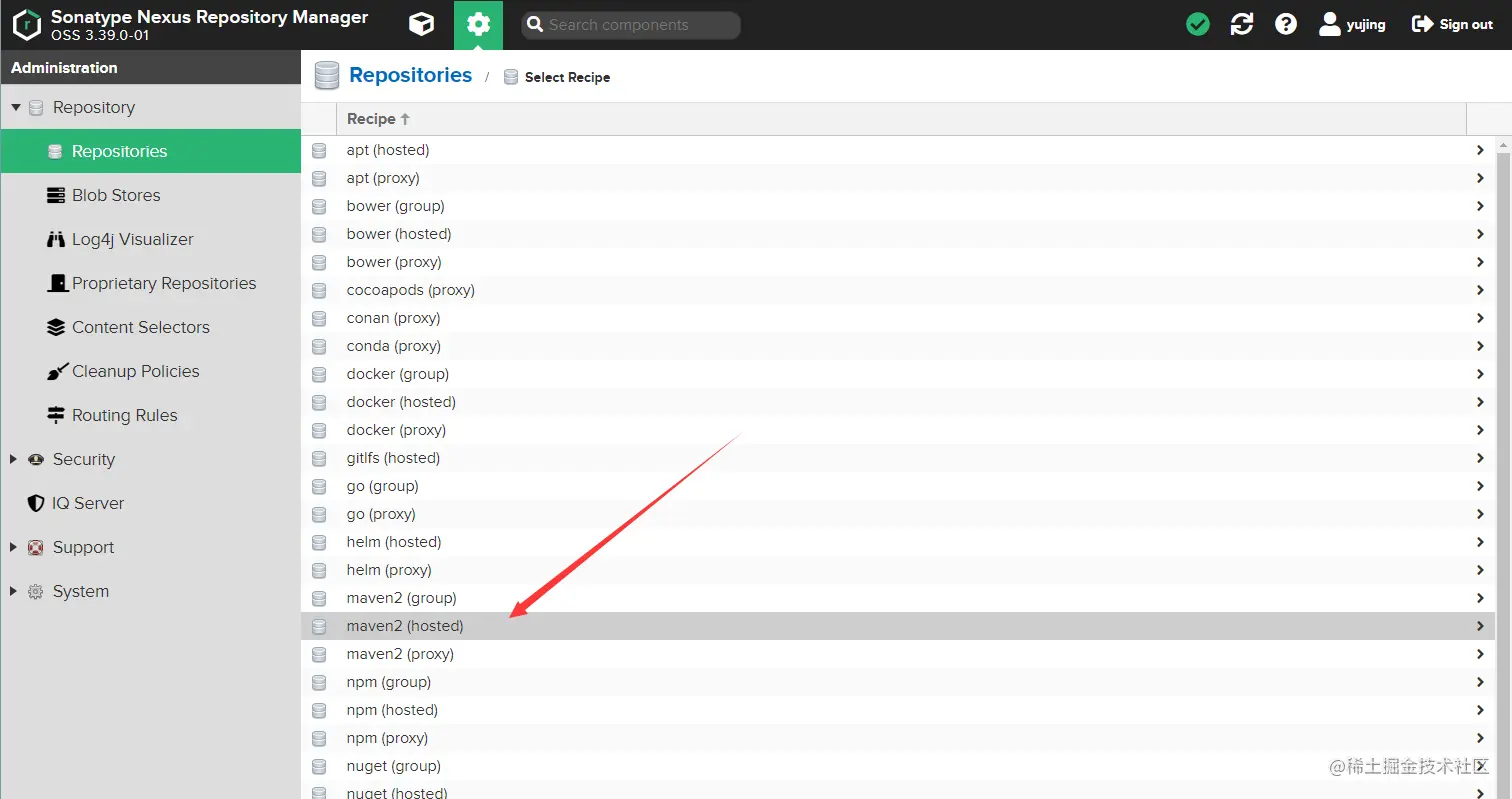1512x799 pixels.
Task: Click the System gear icon in sidebar
Action: (36, 591)
